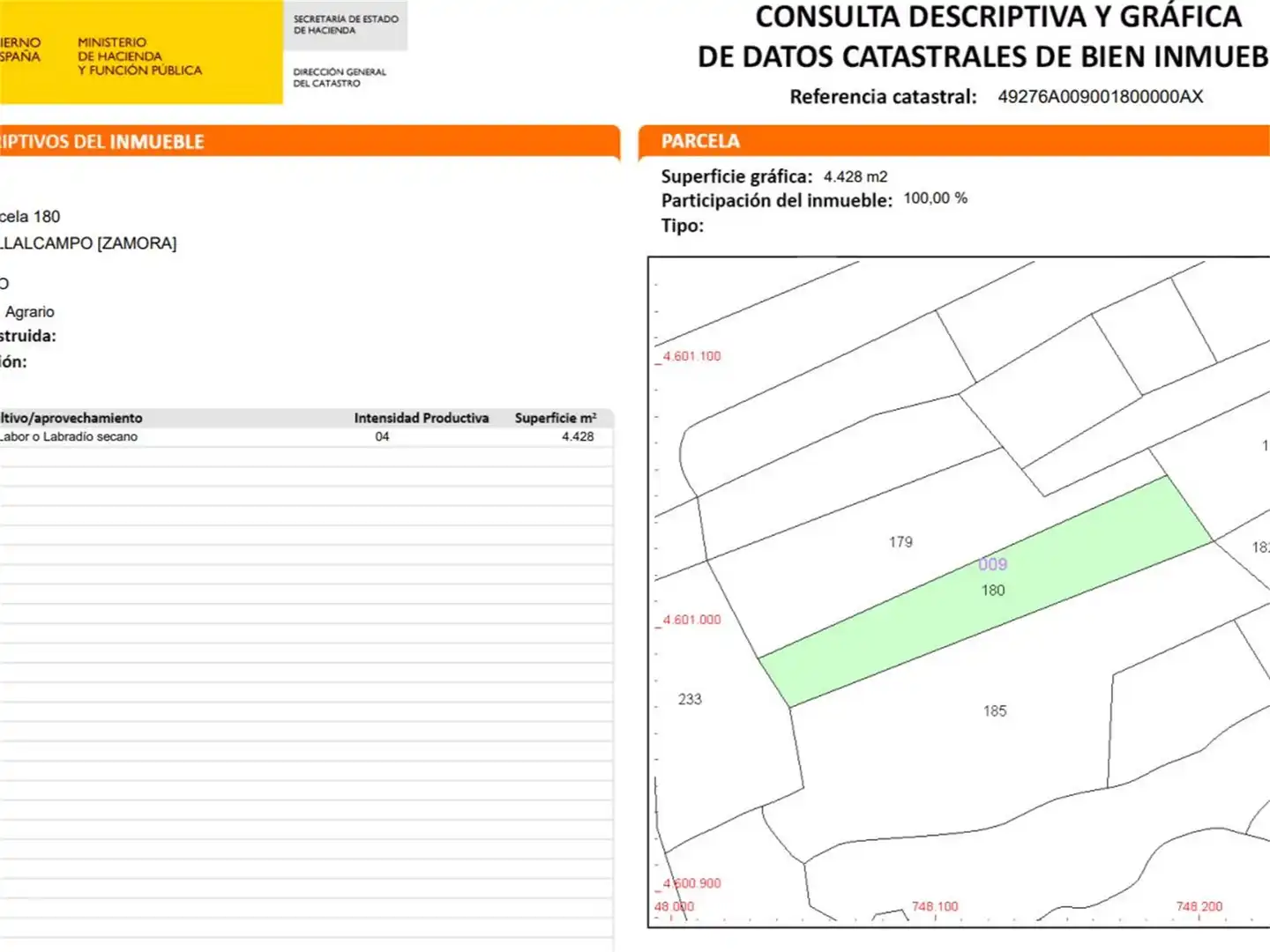Screen dimensions: 1270x952
Task: Click the Intensidad Productiva column header
Action: 422,418
